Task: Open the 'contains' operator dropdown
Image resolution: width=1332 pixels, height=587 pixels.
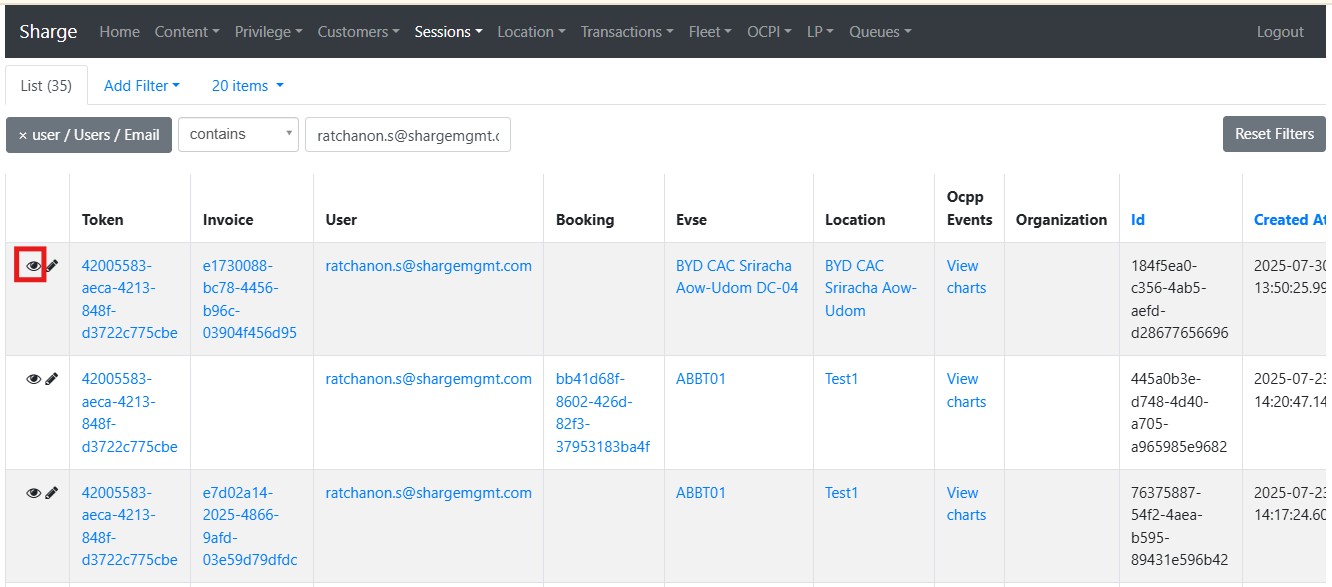Action: pos(238,135)
